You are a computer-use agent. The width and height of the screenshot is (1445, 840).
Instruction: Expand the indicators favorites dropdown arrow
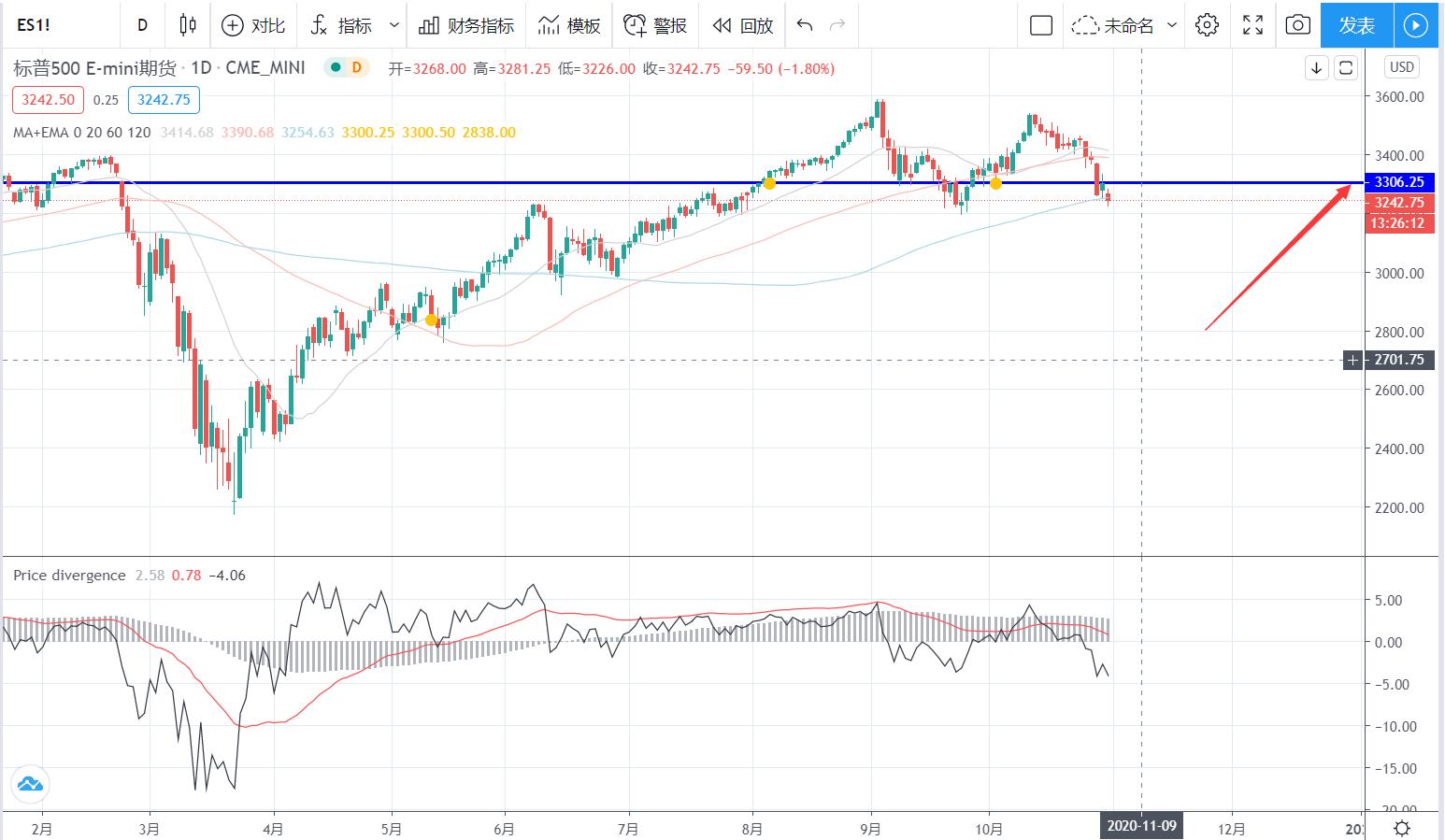(x=394, y=25)
